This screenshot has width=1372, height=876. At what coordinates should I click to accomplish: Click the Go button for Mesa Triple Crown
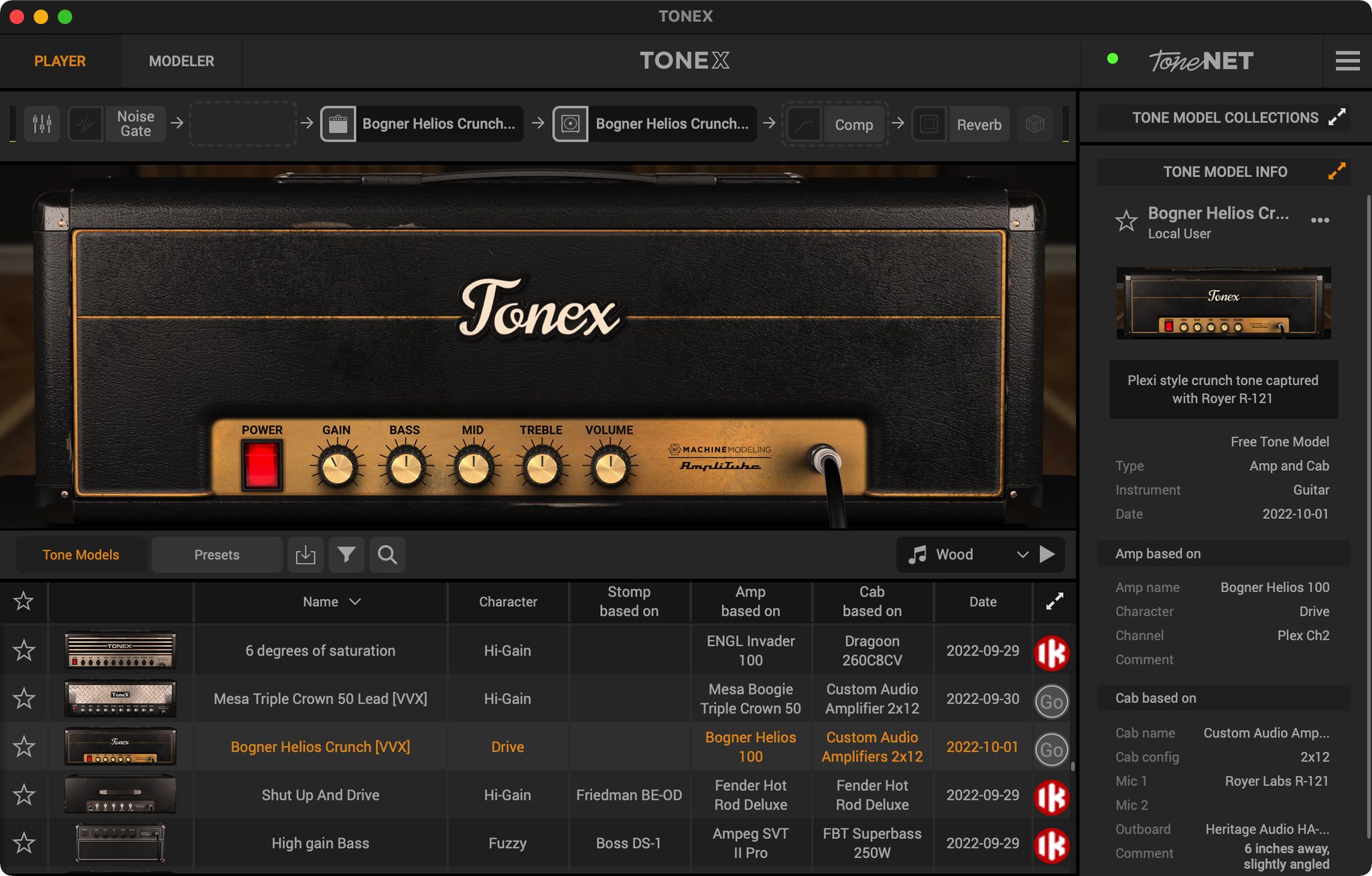(1051, 701)
